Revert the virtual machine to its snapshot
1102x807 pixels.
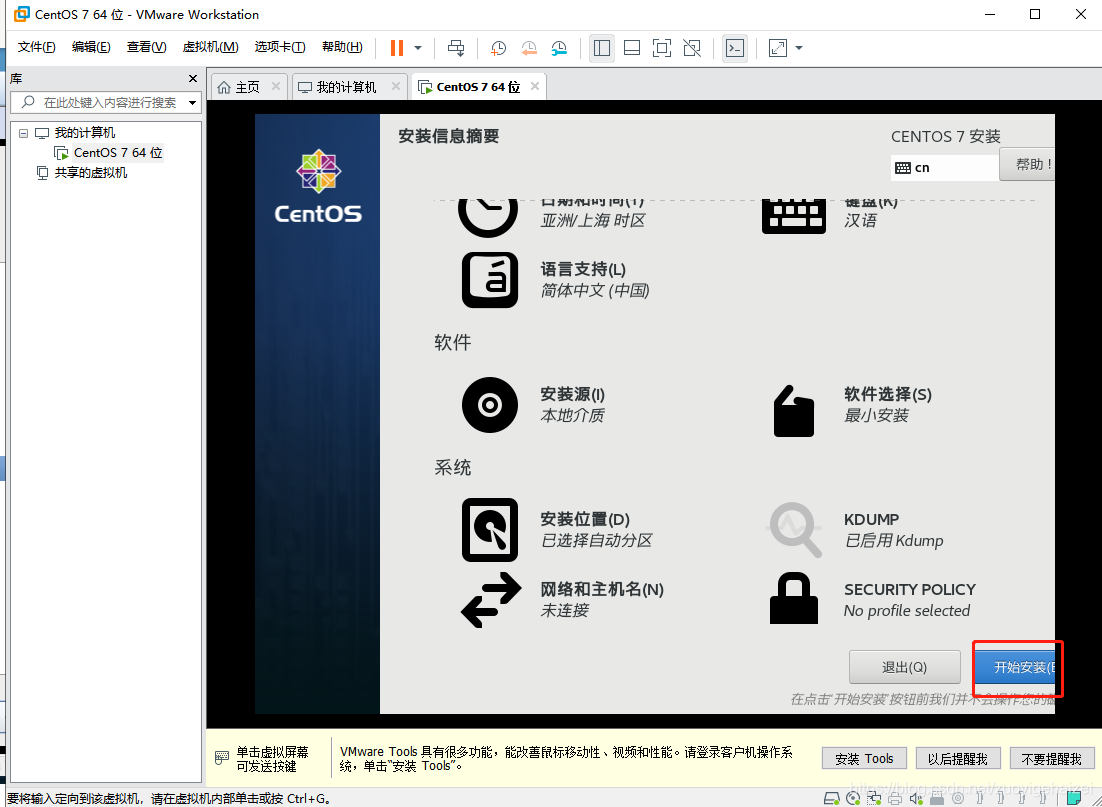click(529, 48)
